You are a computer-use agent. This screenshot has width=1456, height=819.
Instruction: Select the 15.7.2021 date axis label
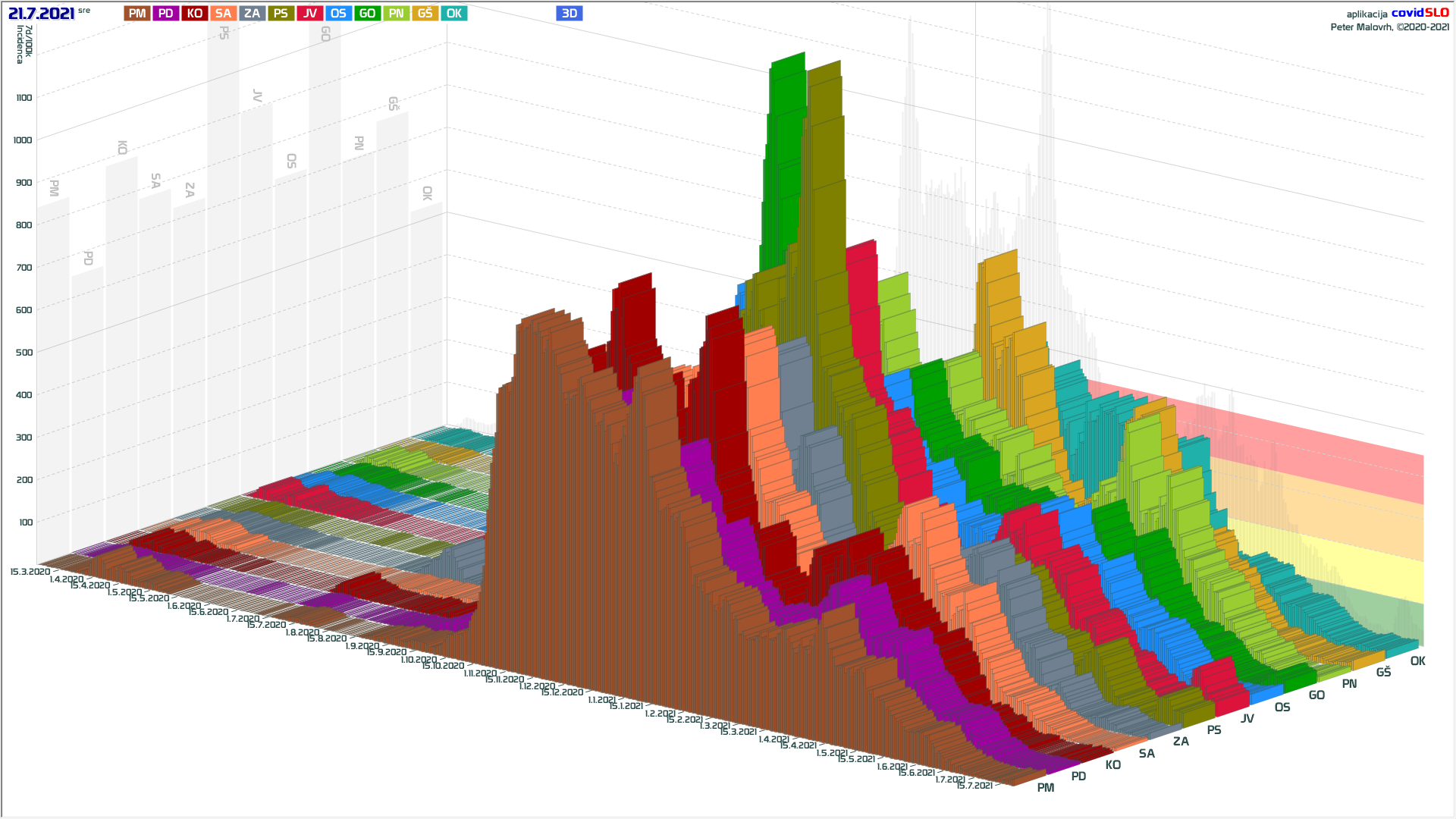(974, 786)
